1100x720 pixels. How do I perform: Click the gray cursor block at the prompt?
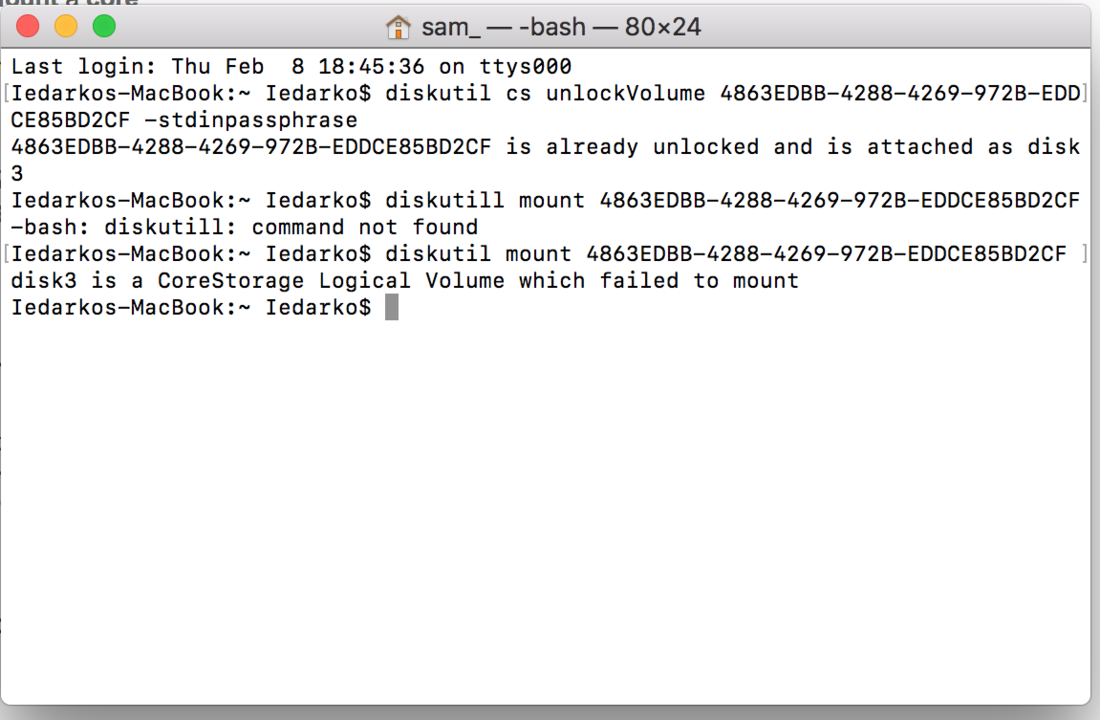pyautogui.click(x=391, y=307)
